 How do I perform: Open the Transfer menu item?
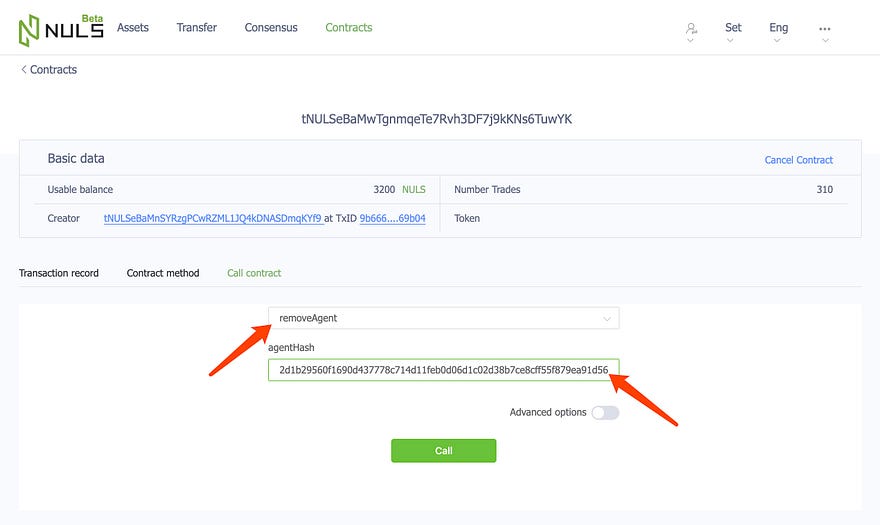(x=196, y=28)
